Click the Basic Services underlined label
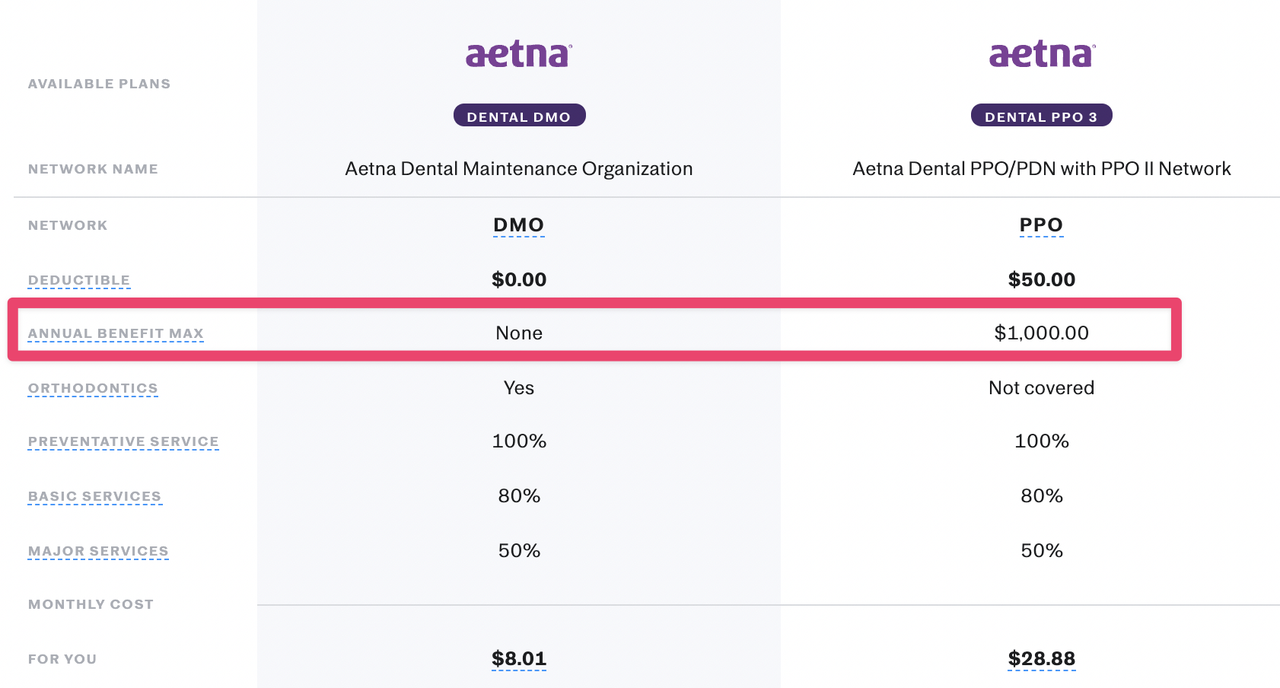This screenshot has height=688, width=1280. point(94,497)
